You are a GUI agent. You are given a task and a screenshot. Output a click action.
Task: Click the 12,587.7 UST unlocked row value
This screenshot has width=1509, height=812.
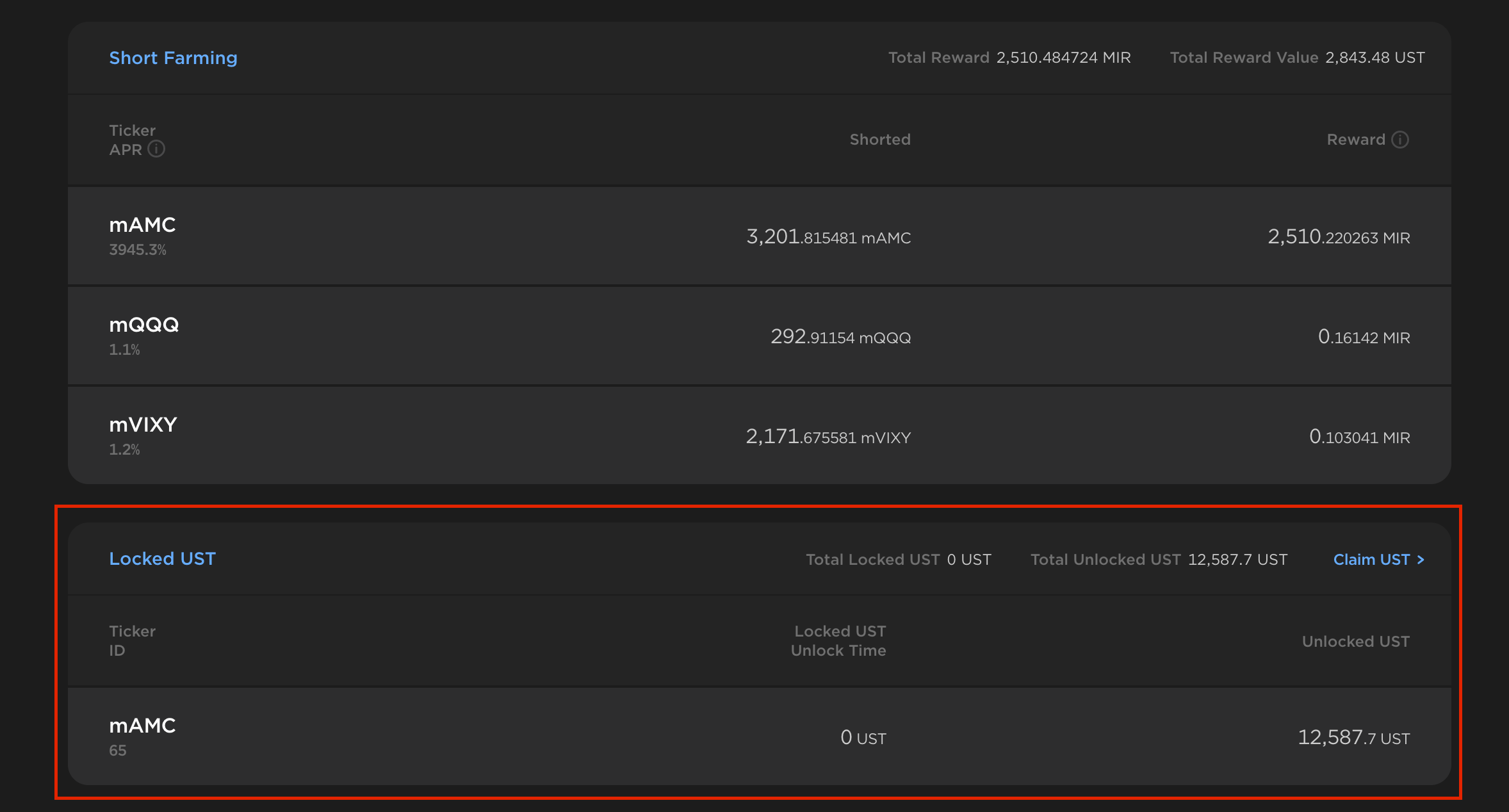coord(1353,738)
